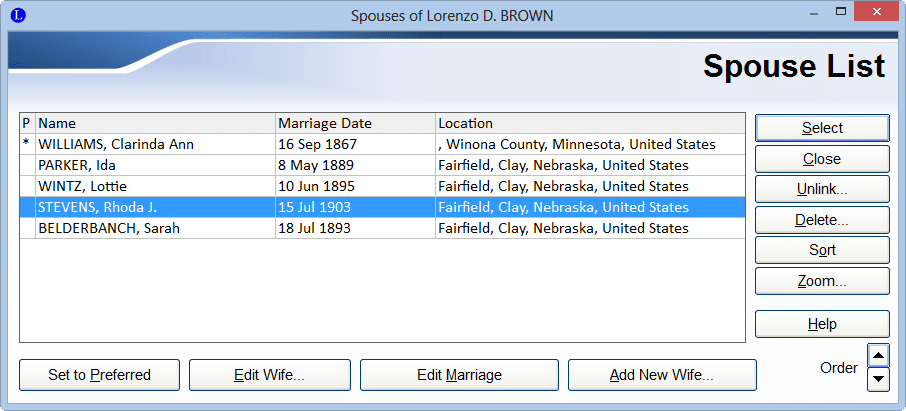The height and width of the screenshot is (411, 906).
Task: Click Edit Marriage button
Action: [459, 375]
